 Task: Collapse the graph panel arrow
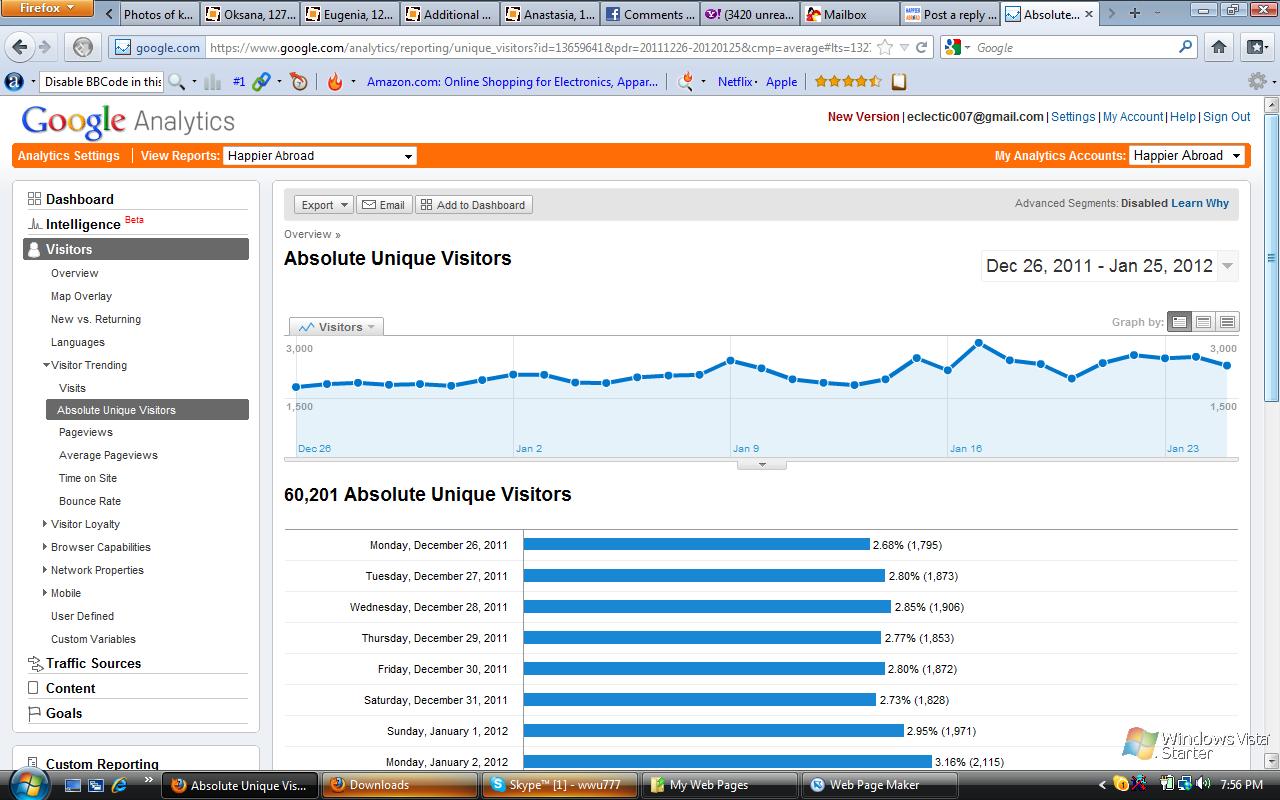coord(762,464)
